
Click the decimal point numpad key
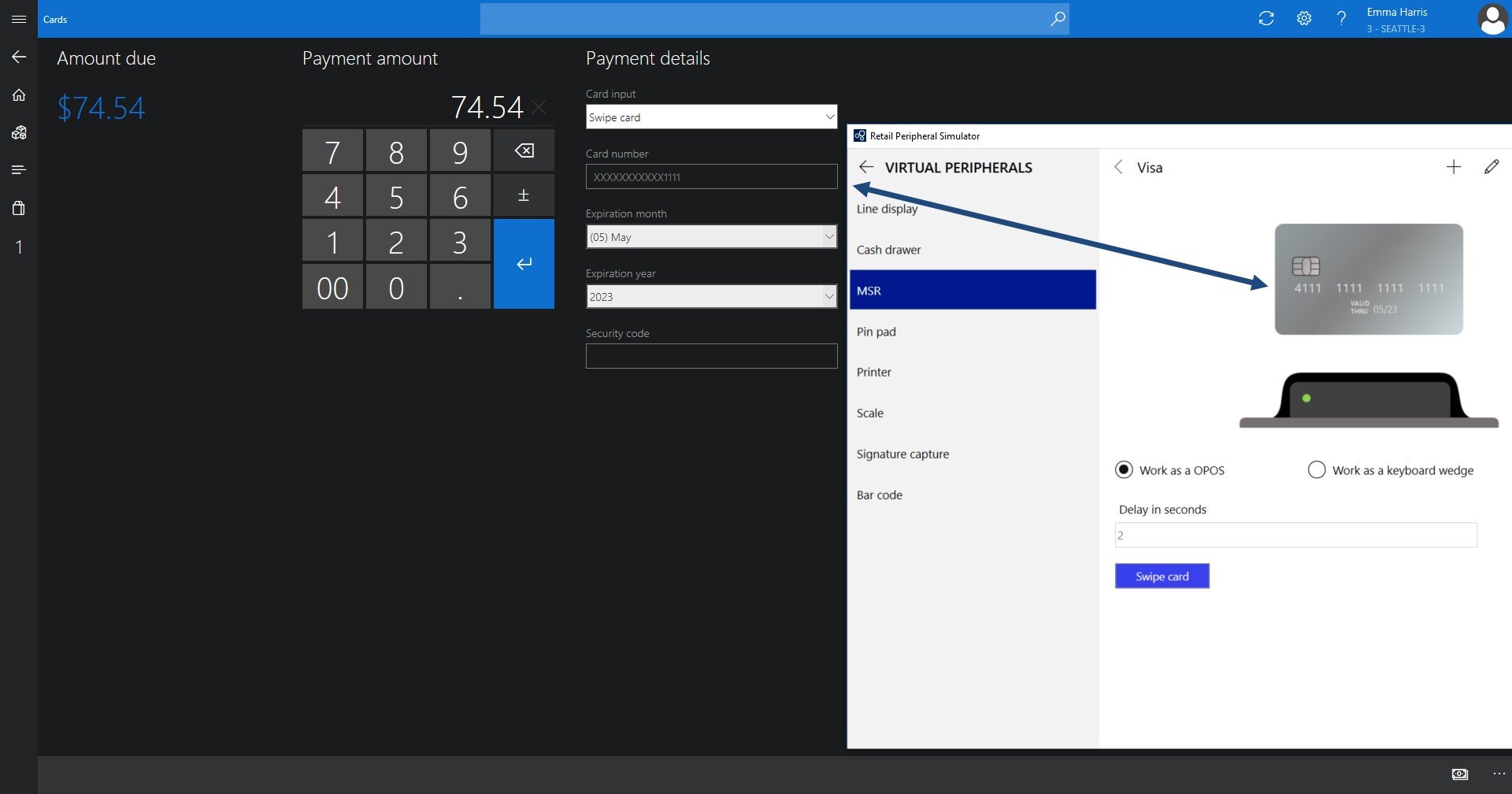[x=460, y=287]
